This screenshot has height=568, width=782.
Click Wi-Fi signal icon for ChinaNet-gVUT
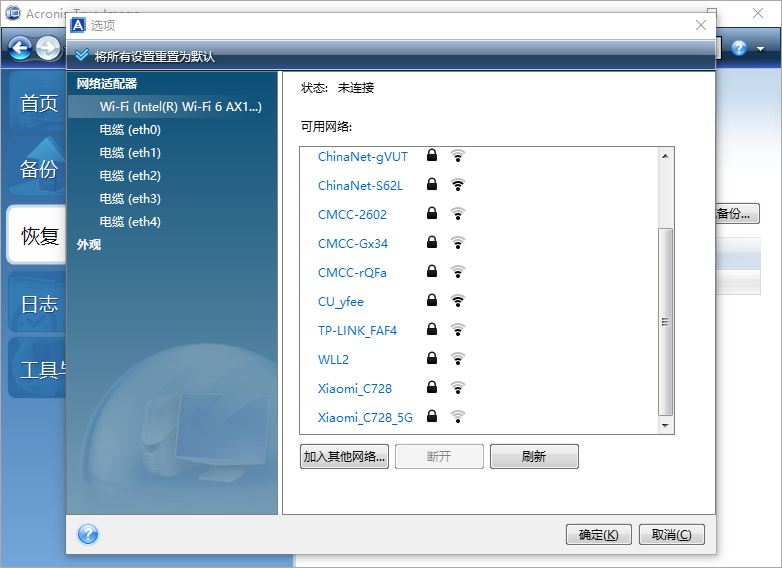pyautogui.click(x=457, y=156)
